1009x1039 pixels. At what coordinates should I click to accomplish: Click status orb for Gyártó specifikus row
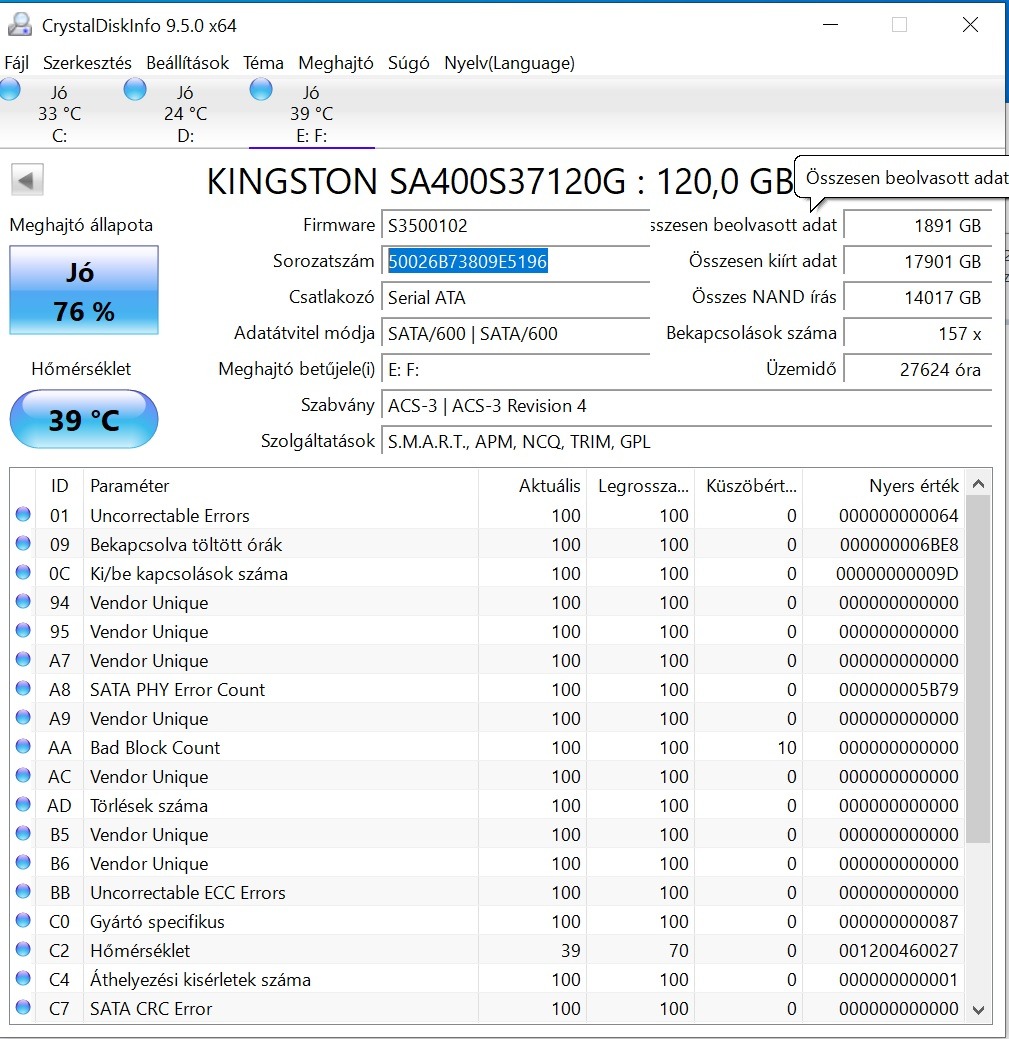pyautogui.click(x=23, y=920)
